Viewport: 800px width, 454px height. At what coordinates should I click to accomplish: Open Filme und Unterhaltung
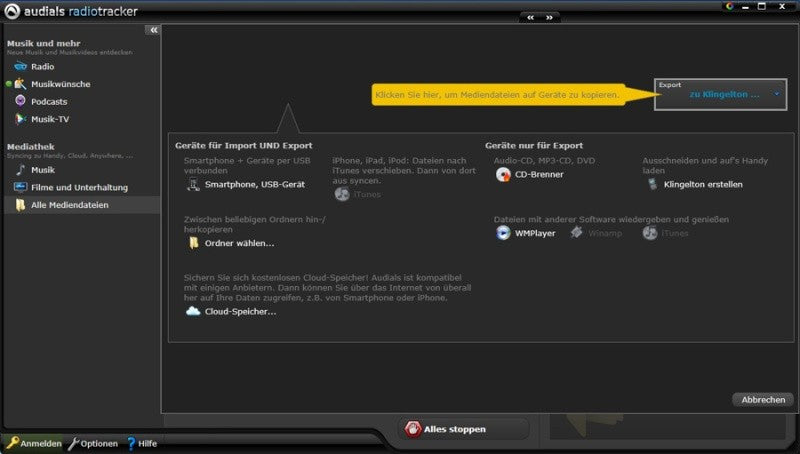point(79,187)
